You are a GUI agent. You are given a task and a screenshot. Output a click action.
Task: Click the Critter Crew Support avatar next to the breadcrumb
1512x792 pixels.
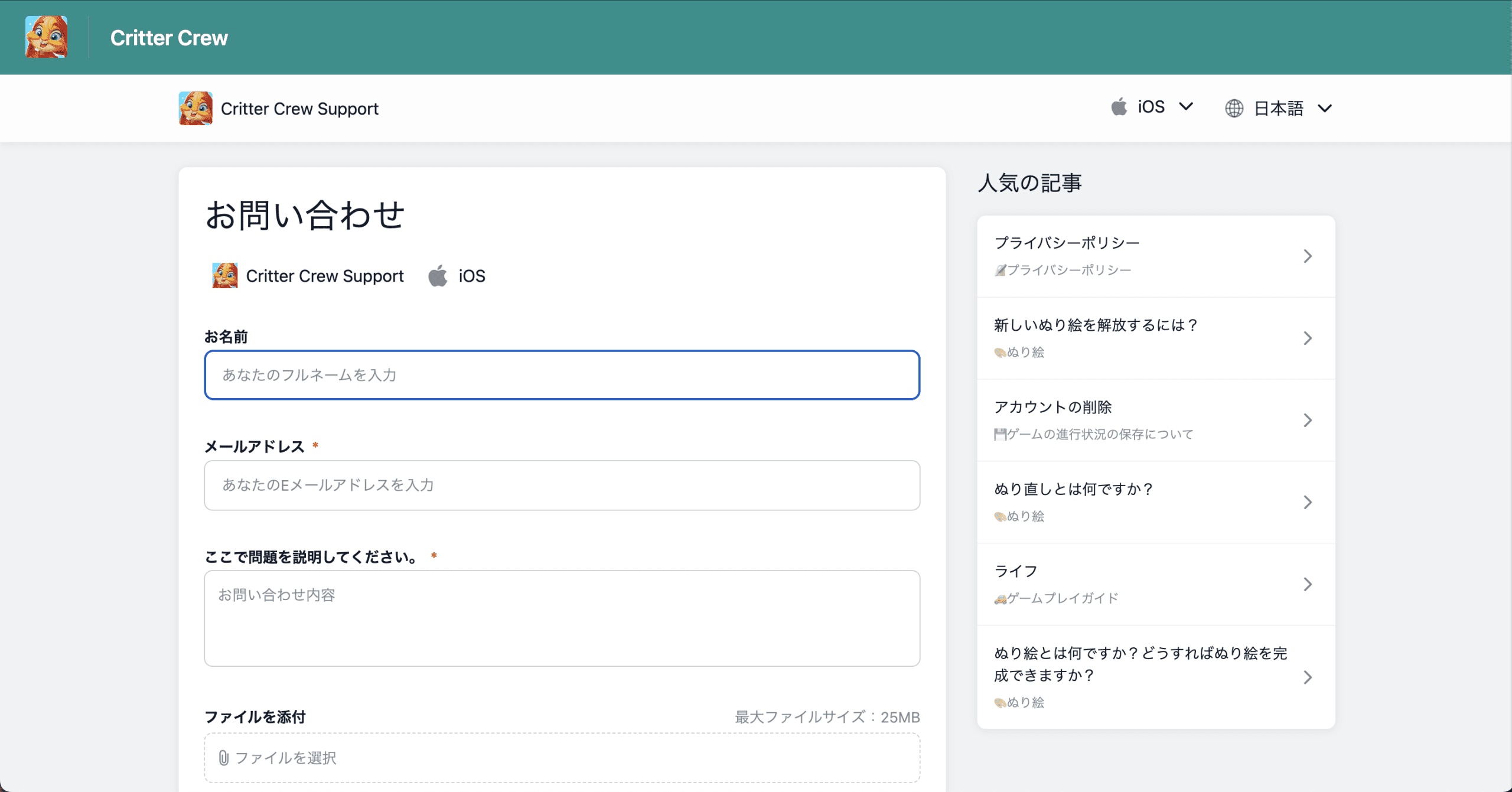(195, 108)
